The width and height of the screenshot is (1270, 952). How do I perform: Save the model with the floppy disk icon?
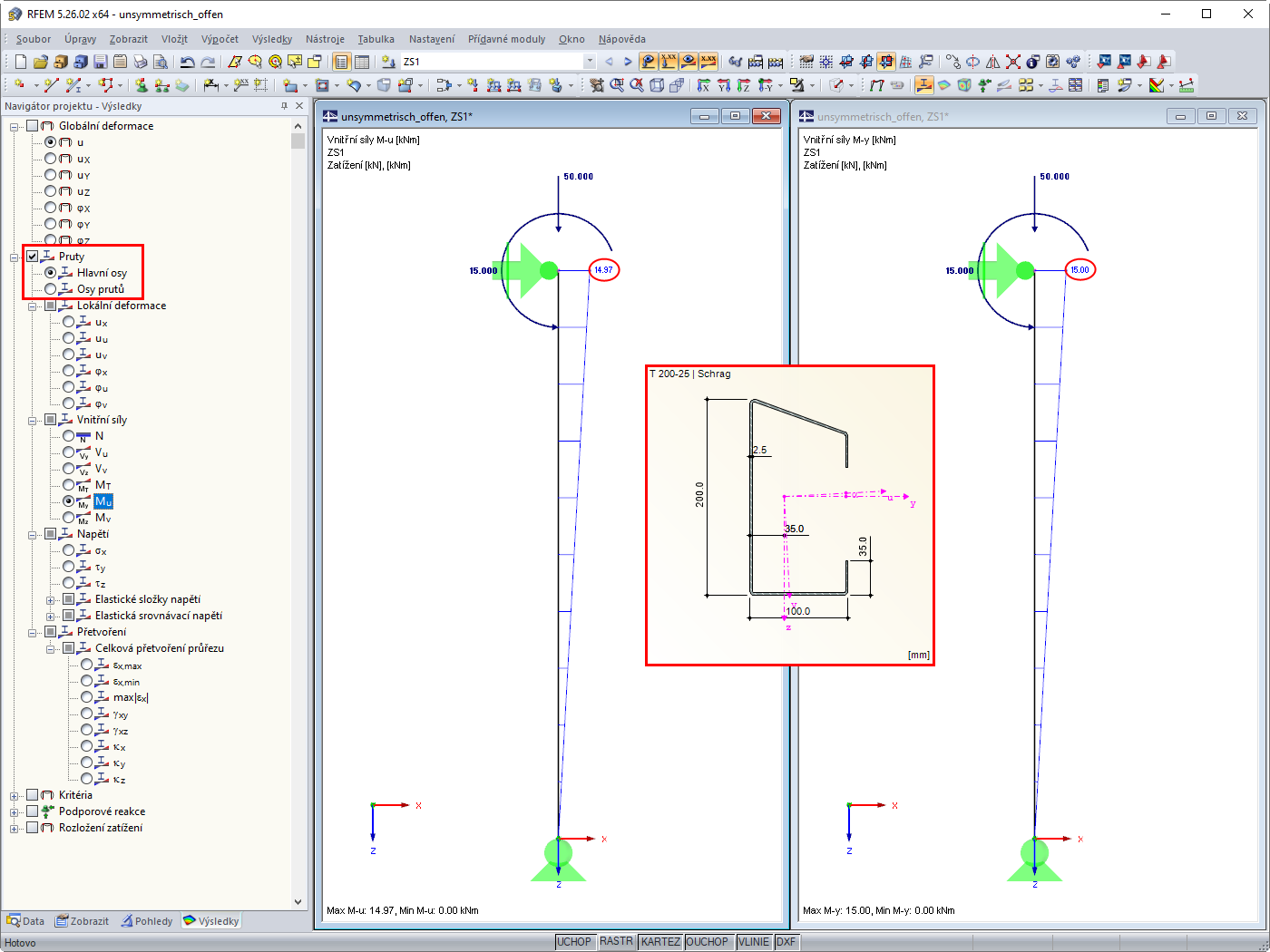pyautogui.click(x=100, y=62)
